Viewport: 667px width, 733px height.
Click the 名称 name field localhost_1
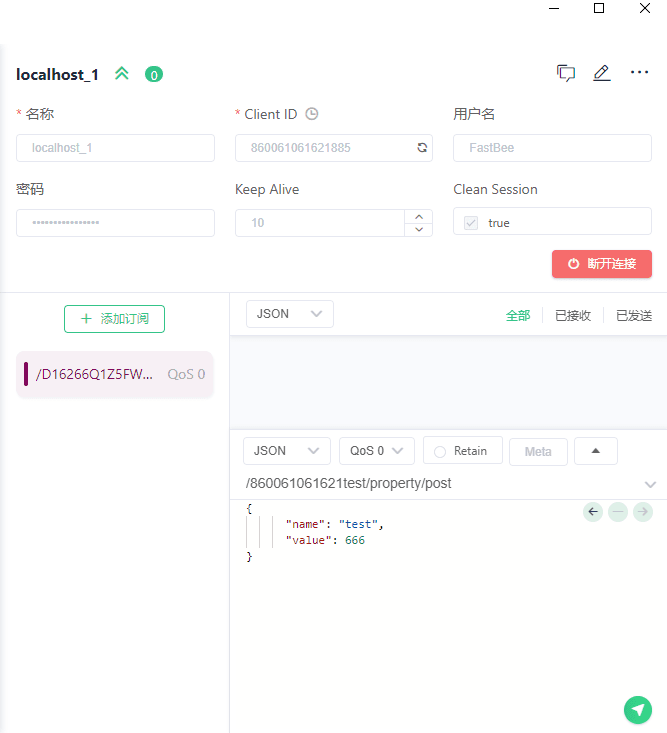[x=115, y=148]
